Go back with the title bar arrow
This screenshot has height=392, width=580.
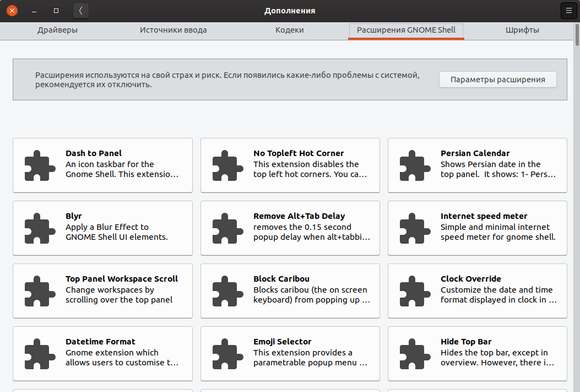(x=81, y=11)
